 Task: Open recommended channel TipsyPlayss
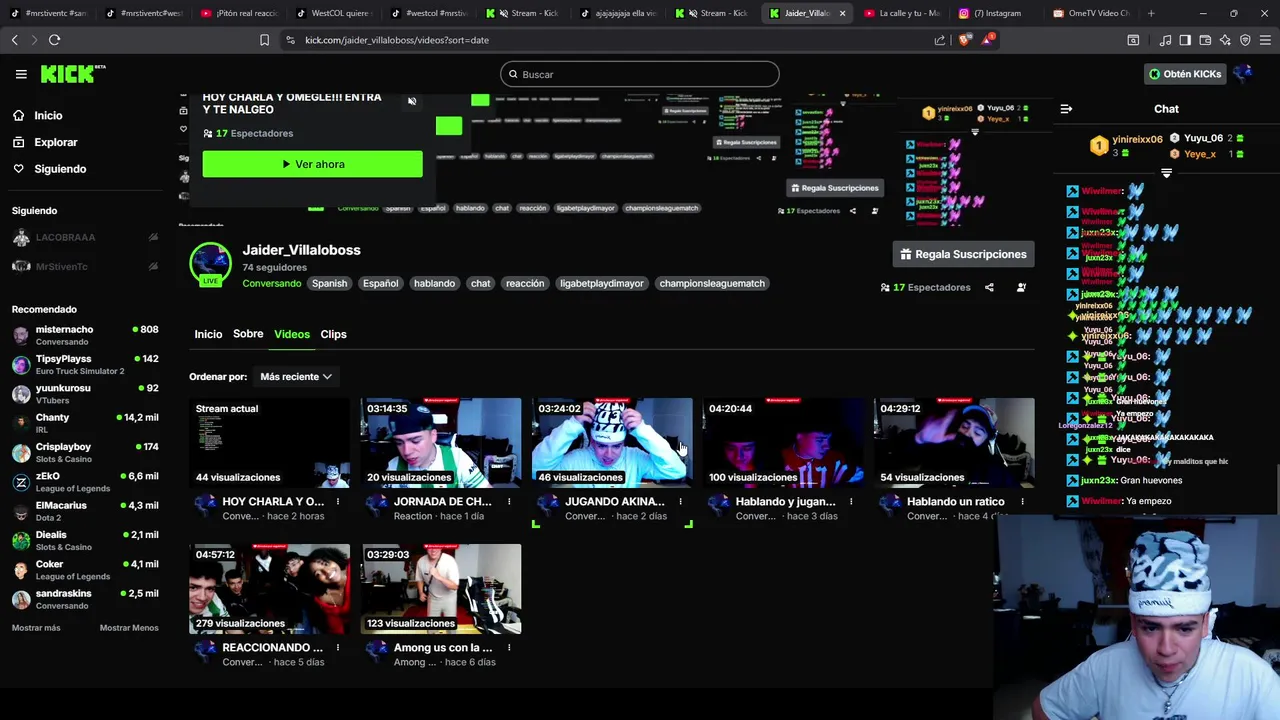click(x=85, y=364)
